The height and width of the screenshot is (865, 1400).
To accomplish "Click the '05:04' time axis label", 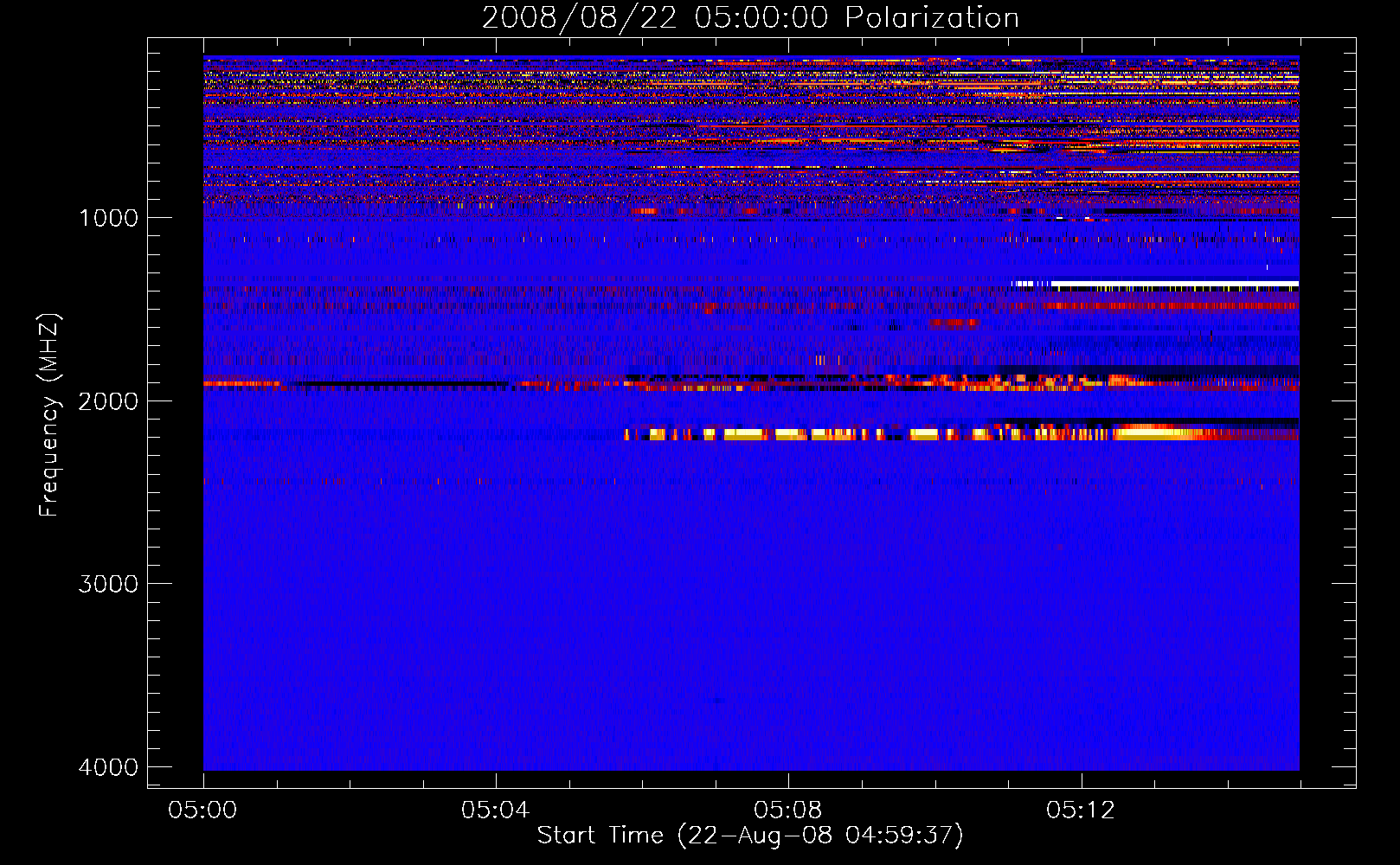I will coord(495,811).
